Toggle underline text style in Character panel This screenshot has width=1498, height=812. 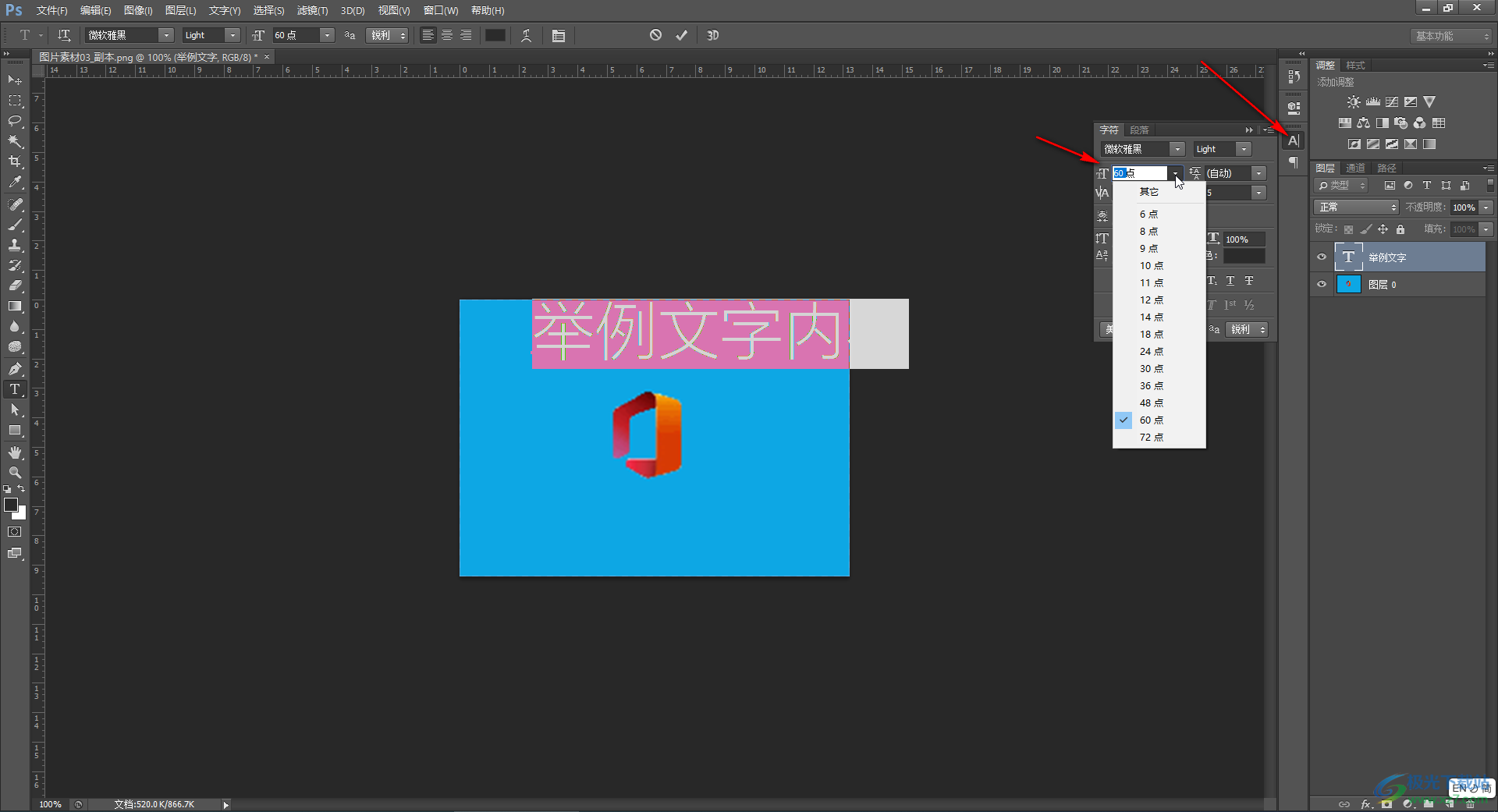coord(1230,281)
